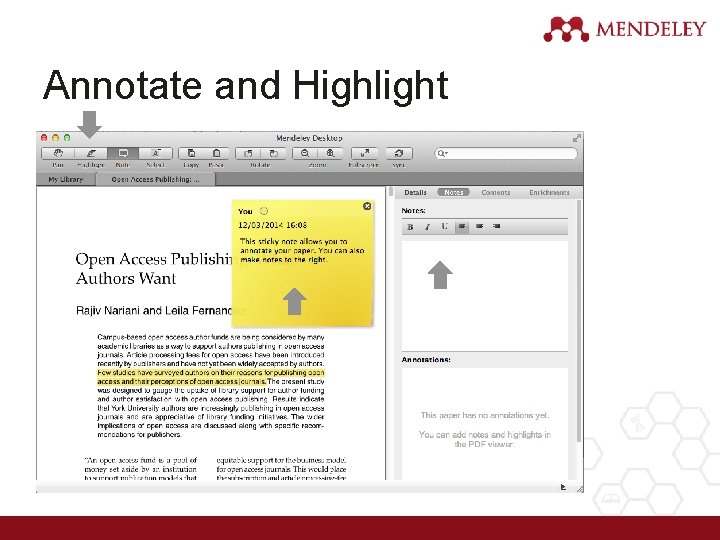Click the window fullscreen arrows icon
Viewport: 720px width, 540px height.
tap(577, 138)
